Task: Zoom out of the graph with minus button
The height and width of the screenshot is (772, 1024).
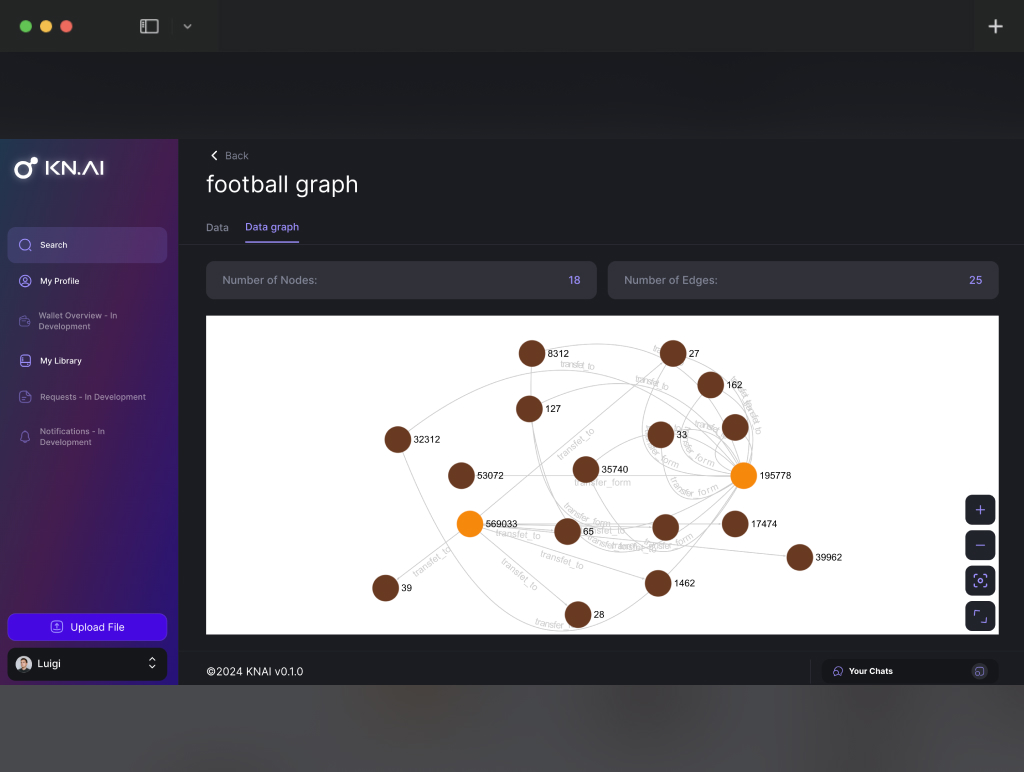Action: tap(980, 545)
